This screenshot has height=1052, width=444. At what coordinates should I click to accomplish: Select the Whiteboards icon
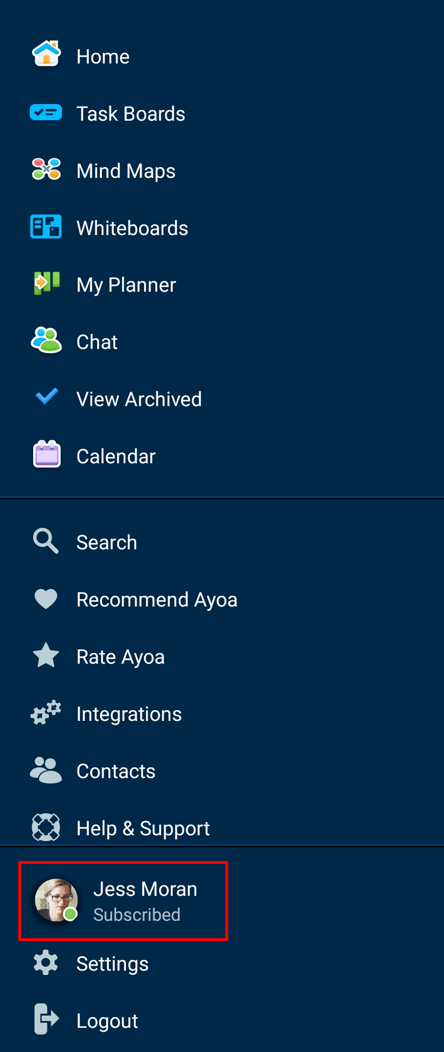[x=46, y=227]
